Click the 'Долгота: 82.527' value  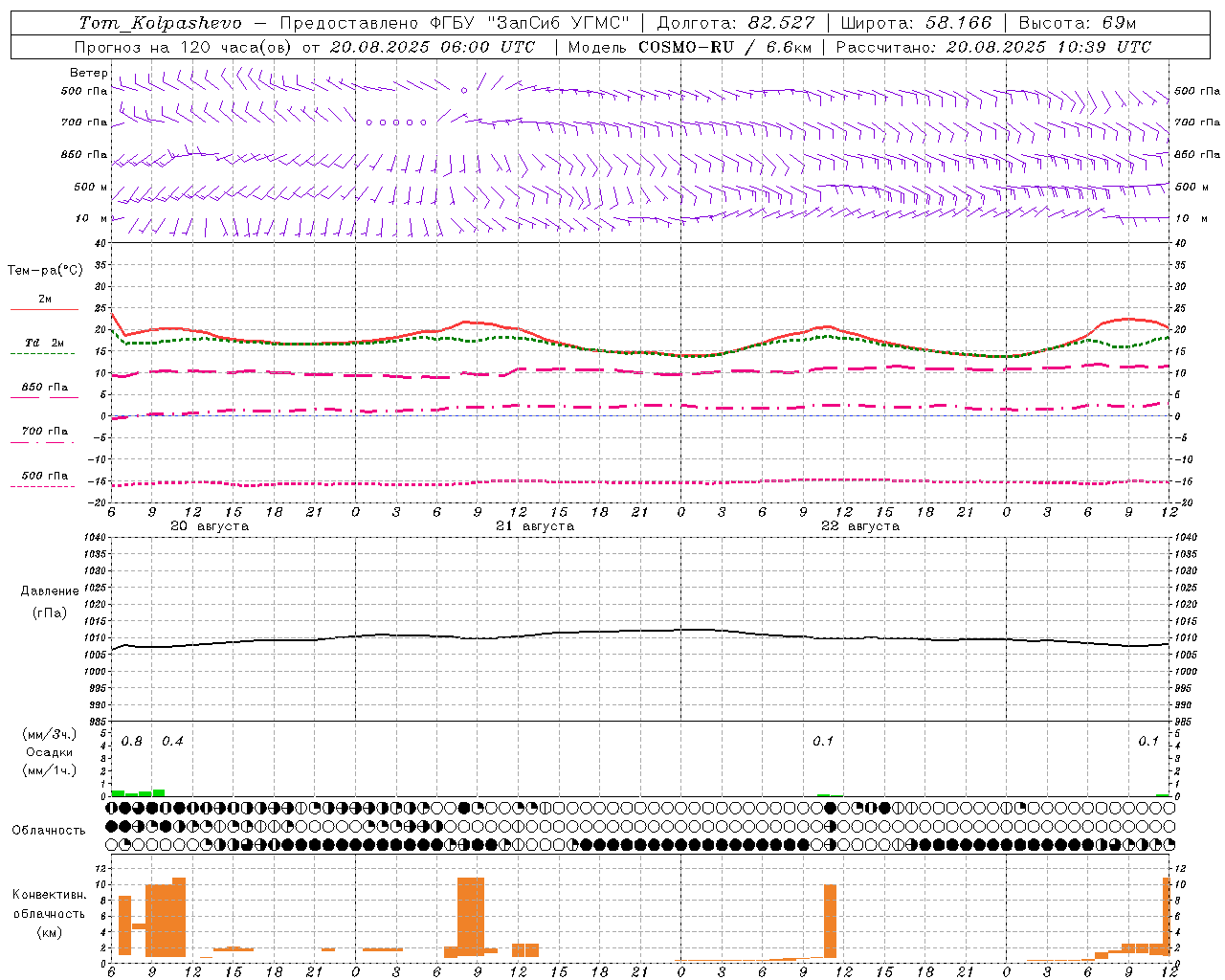pyautogui.click(x=736, y=23)
